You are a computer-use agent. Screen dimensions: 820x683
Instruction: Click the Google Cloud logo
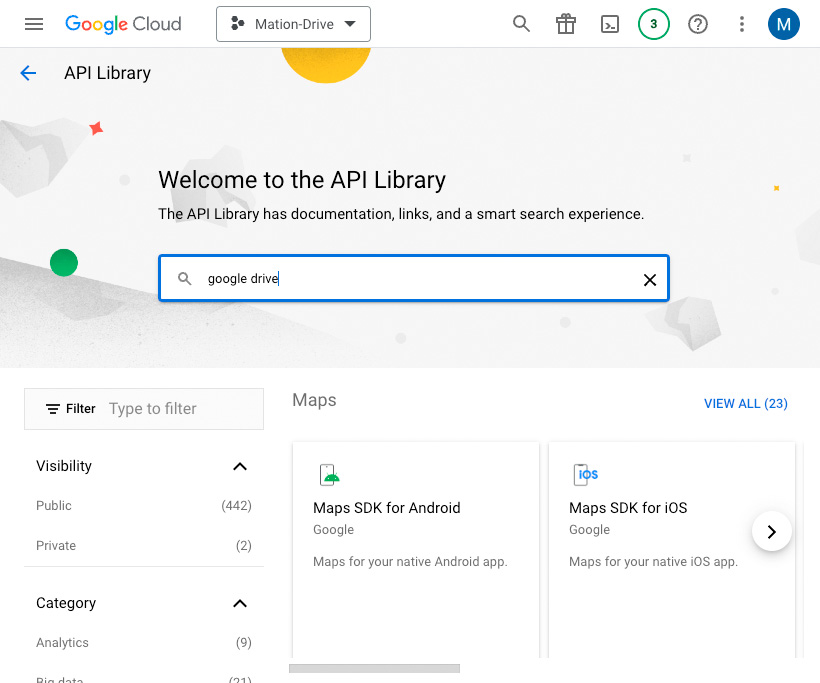(x=123, y=24)
